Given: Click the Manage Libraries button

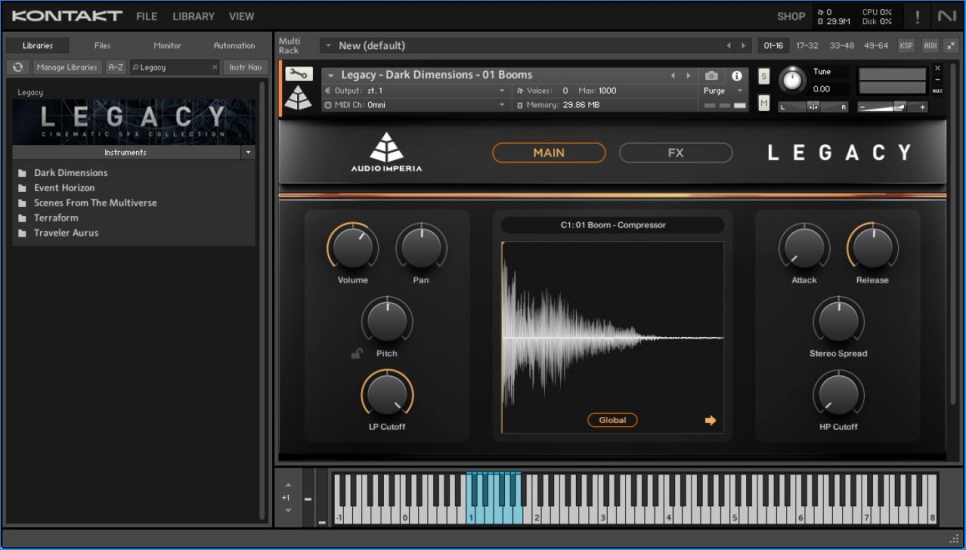Looking at the screenshot, I should tap(67, 67).
